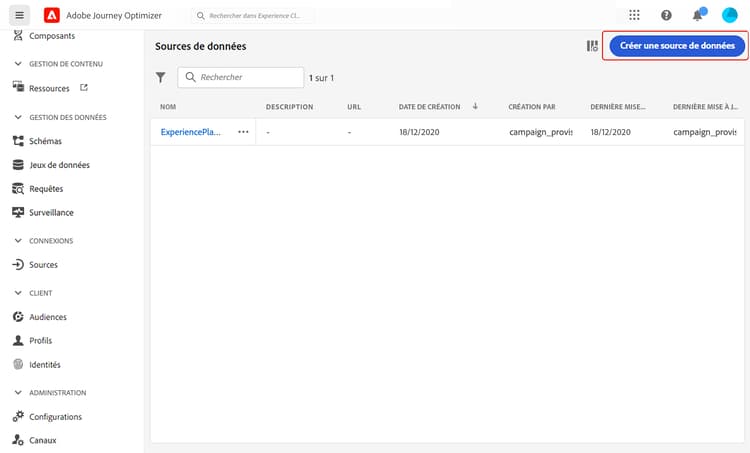Image resolution: width=750 pixels, height=453 pixels.
Task: Open the filter funnel icon
Action: pyautogui.click(x=161, y=77)
